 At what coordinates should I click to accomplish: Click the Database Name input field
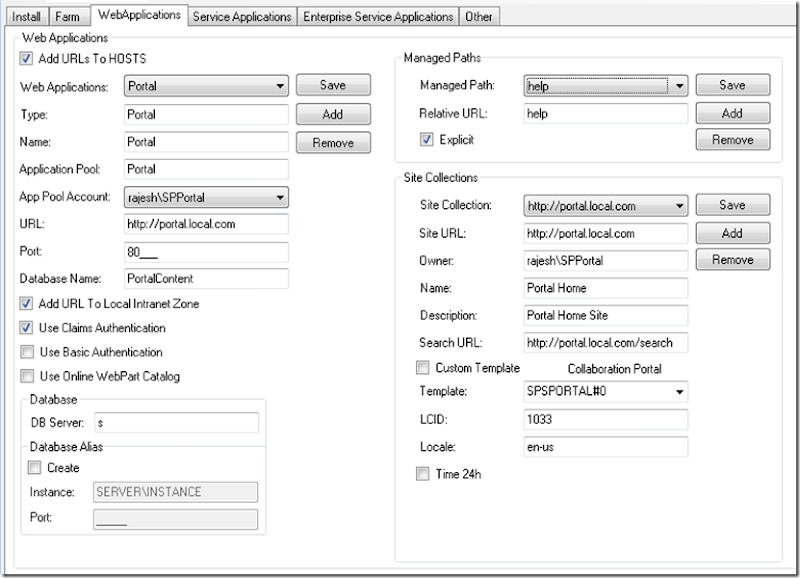pyautogui.click(x=206, y=279)
